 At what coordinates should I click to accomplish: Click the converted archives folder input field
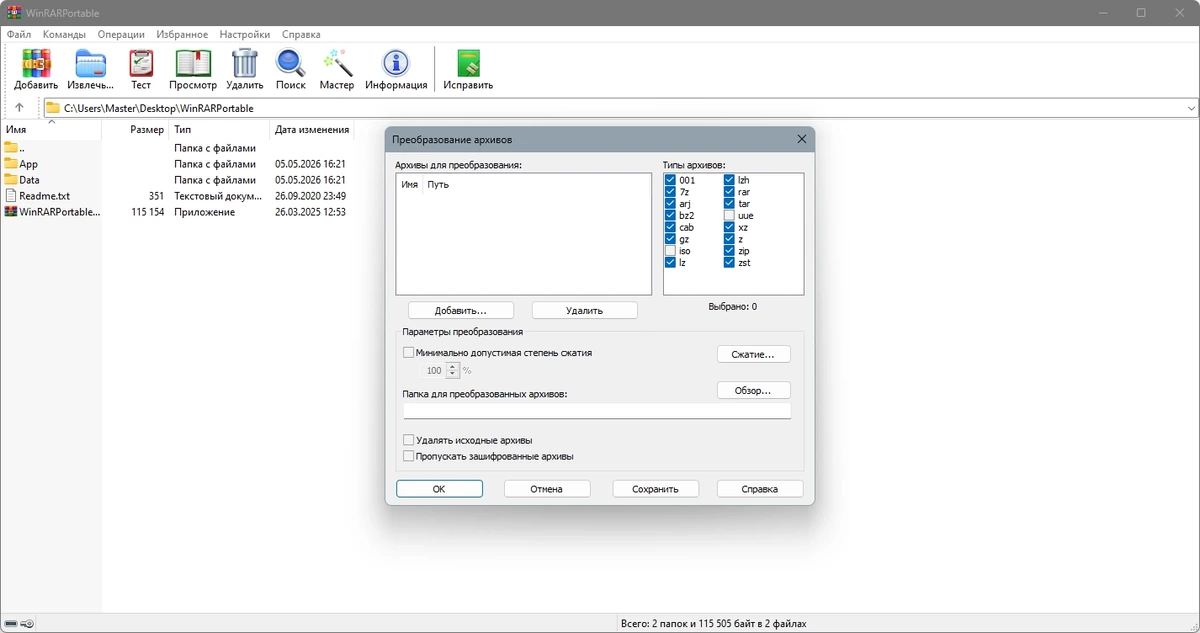pyautogui.click(x=597, y=410)
